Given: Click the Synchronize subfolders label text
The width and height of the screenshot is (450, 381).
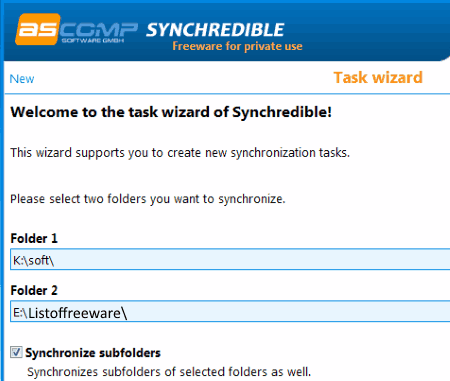Looking at the screenshot, I should click(x=93, y=353).
